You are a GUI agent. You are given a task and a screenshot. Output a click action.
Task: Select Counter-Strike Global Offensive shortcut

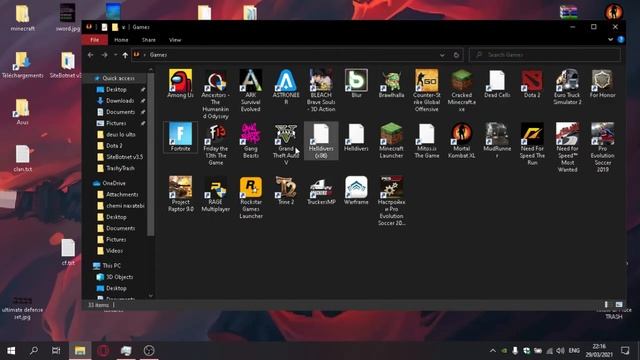(427, 90)
